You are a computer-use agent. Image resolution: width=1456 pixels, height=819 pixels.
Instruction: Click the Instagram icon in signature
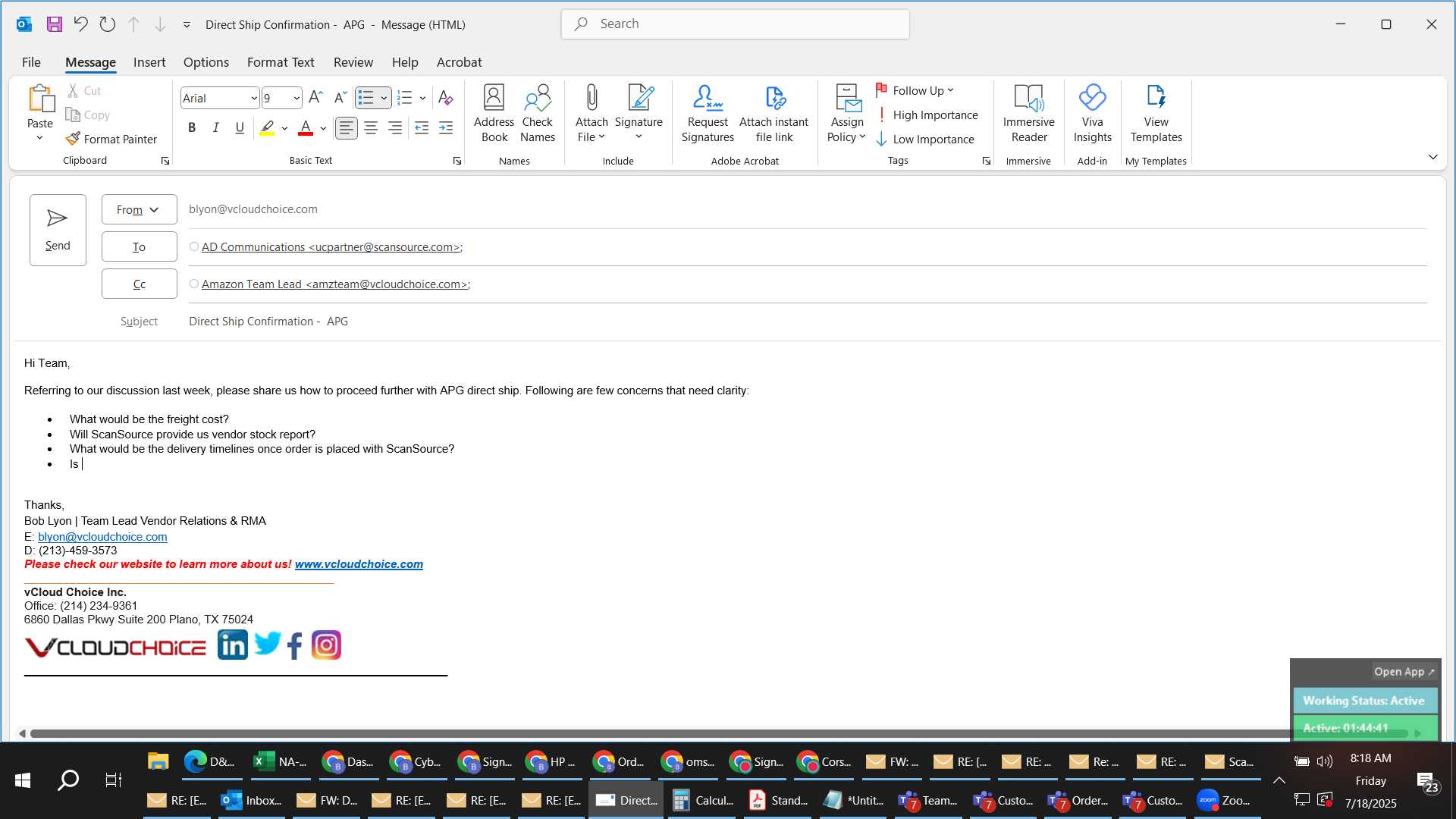click(326, 645)
